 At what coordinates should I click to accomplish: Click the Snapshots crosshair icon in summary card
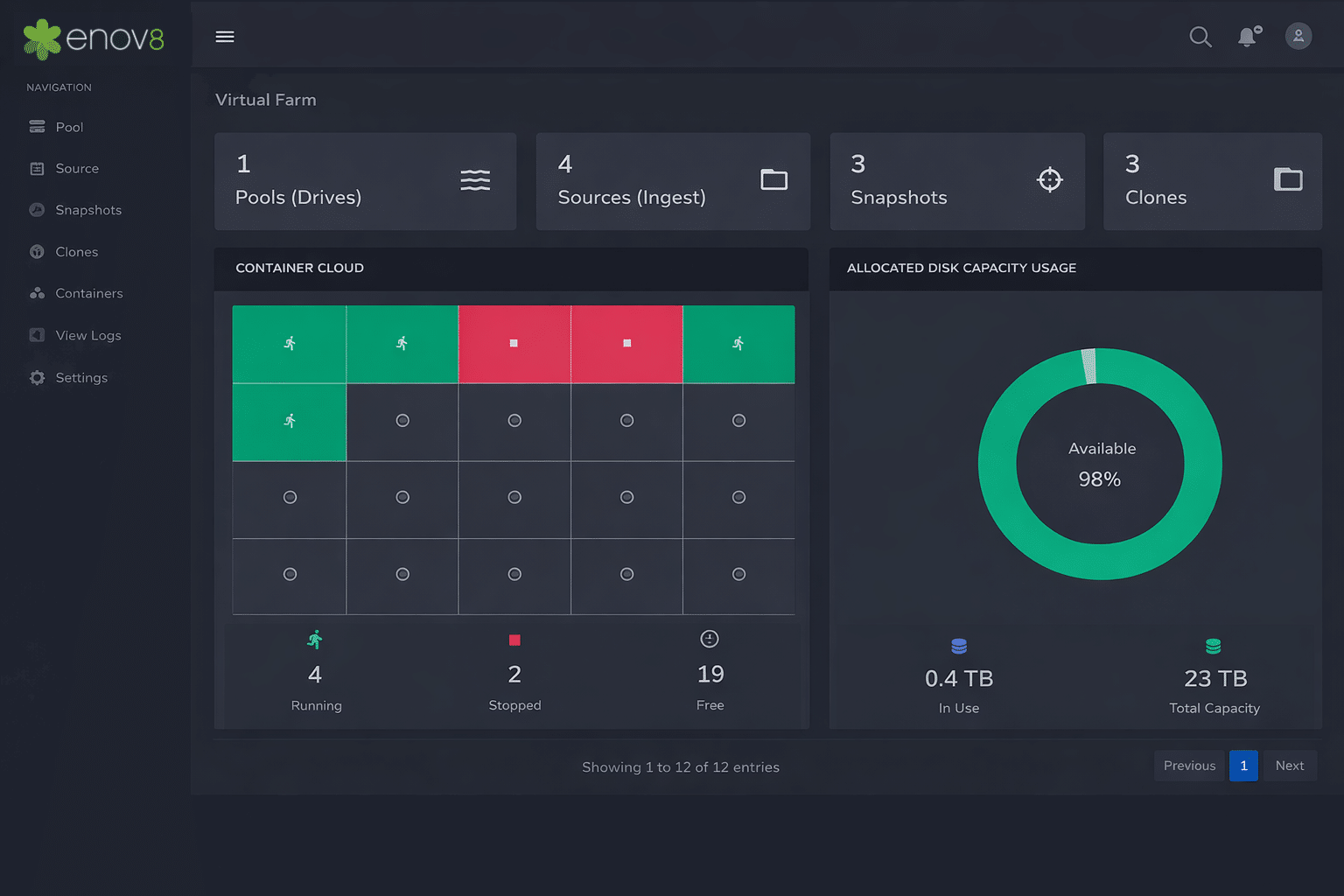[1049, 179]
